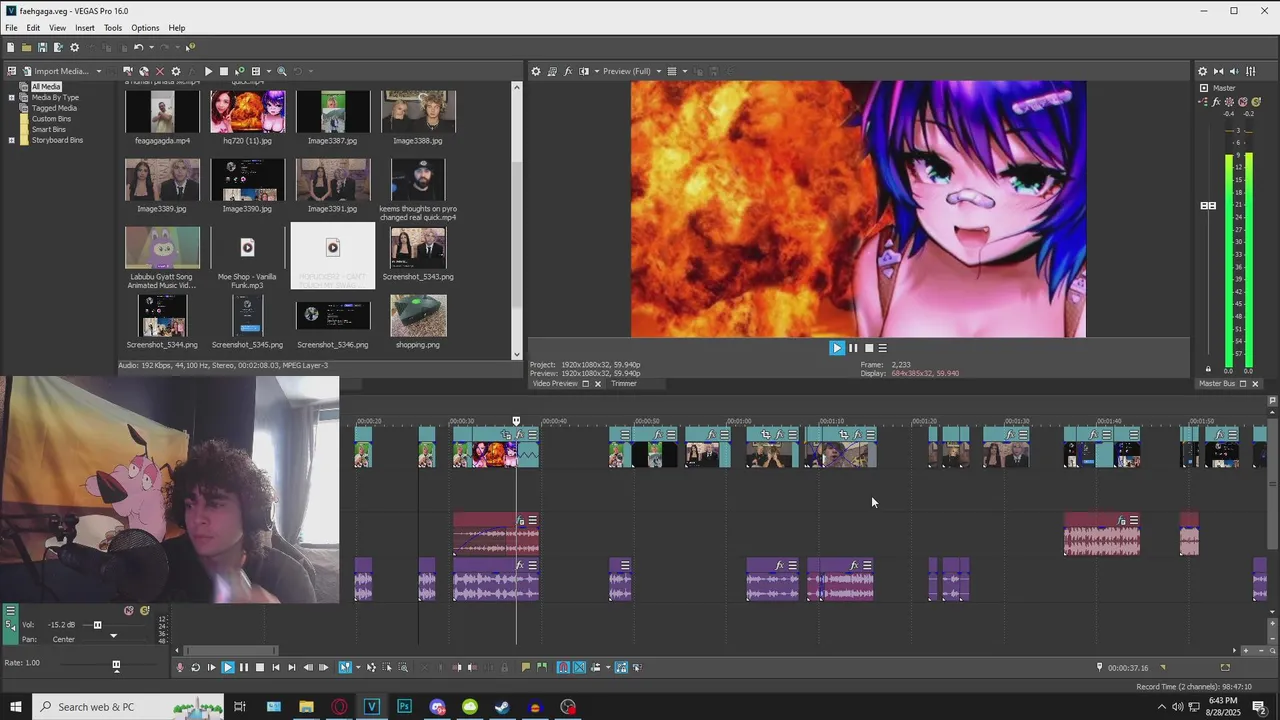Screen dimensions: 1280x720
Task: Select the Tagged Media bin
Action: coord(54,108)
